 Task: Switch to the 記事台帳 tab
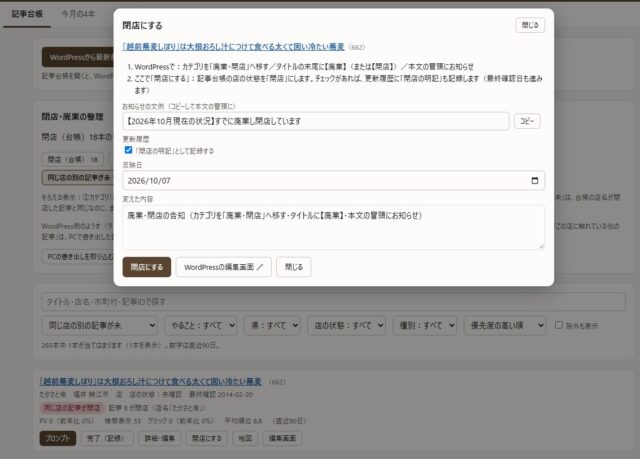click(27, 14)
